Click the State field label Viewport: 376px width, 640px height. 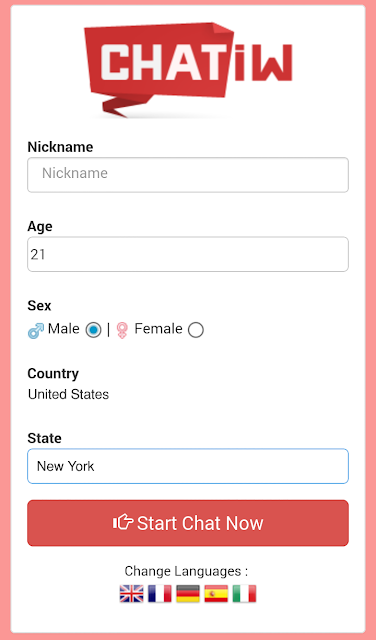pyautogui.click(x=44, y=438)
